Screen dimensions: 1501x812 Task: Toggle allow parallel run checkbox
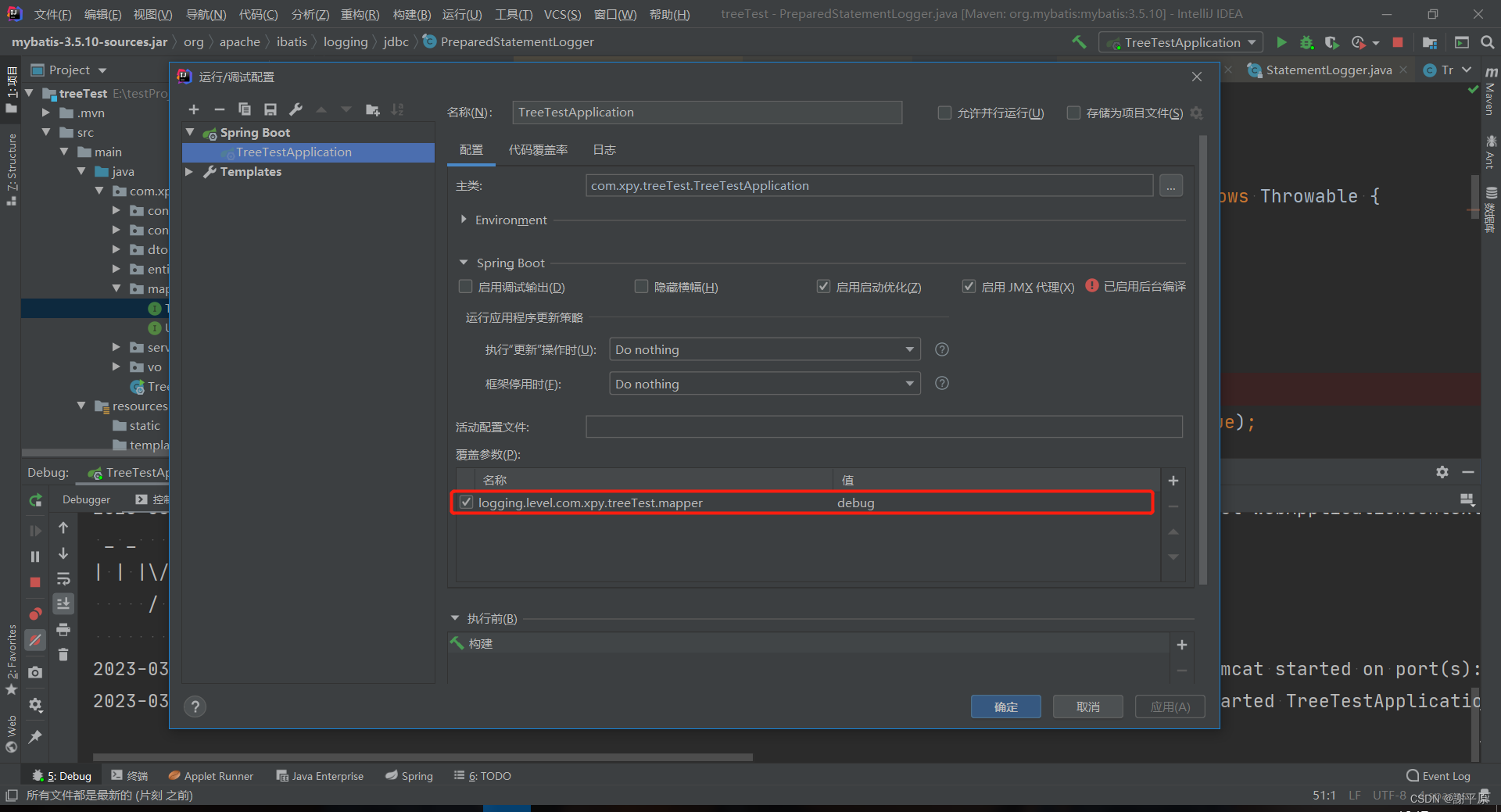point(944,113)
